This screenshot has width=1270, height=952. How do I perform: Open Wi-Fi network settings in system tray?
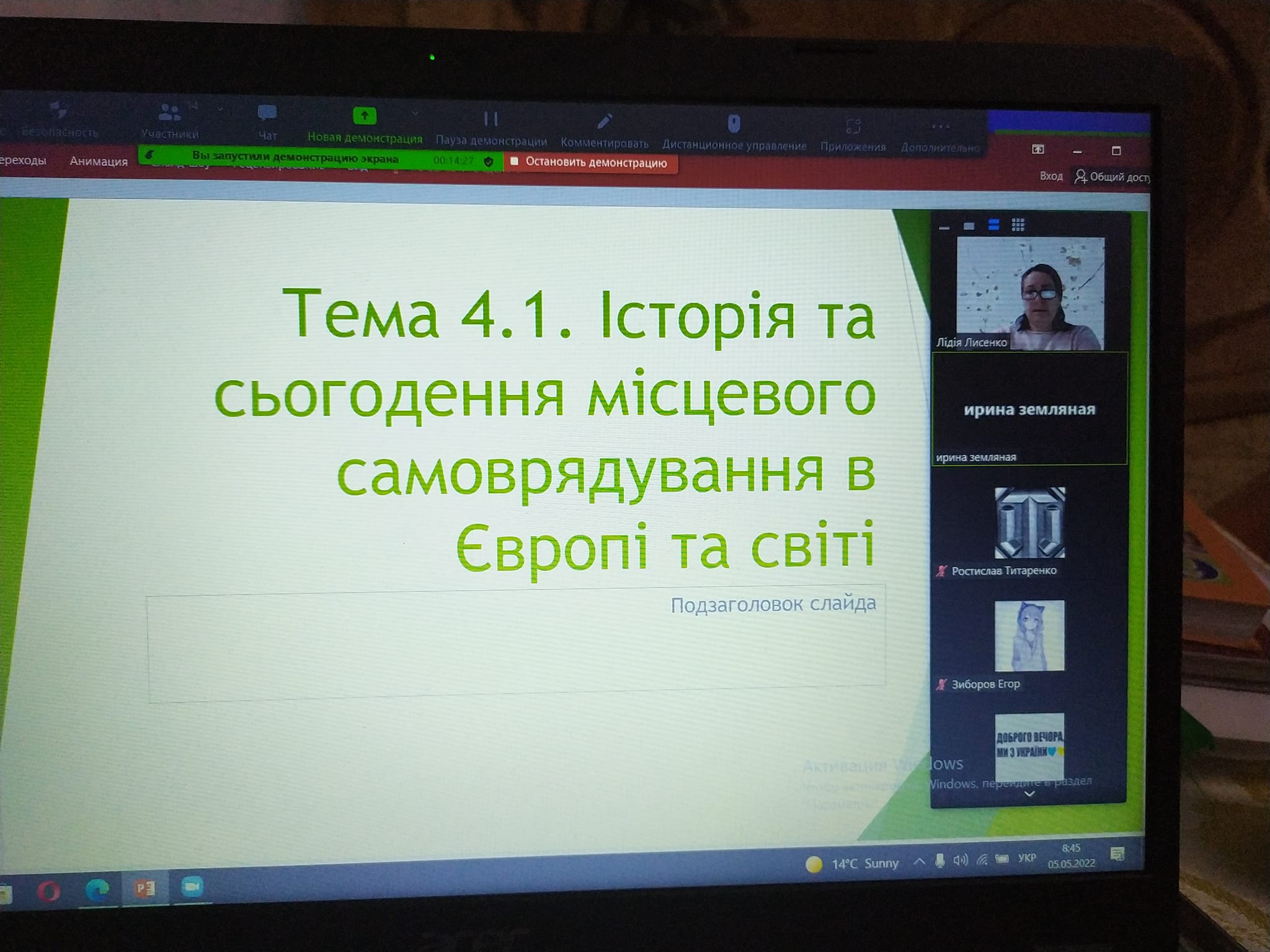click(x=982, y=859)
